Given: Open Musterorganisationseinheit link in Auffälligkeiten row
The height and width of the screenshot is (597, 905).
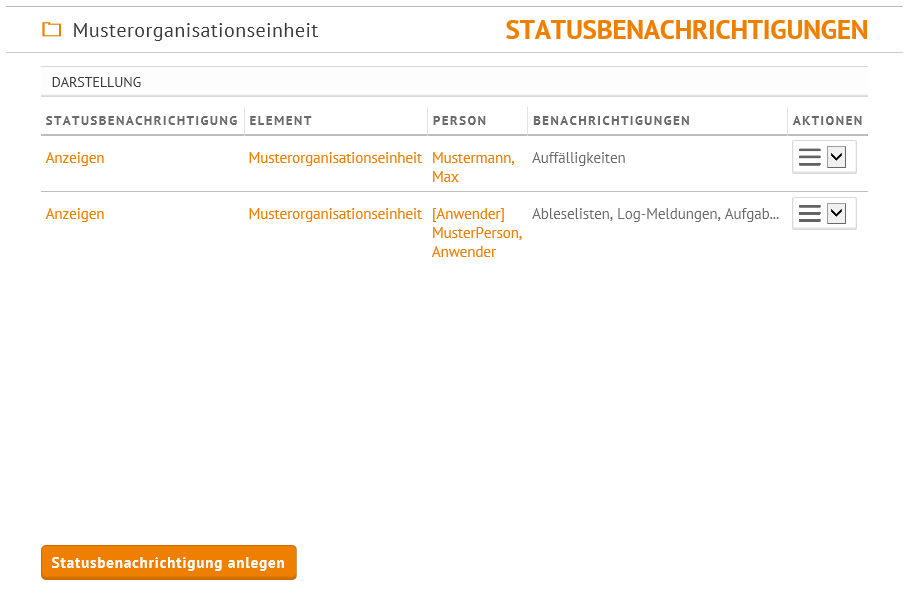Looking at the screenshot, I should point(335,158).
